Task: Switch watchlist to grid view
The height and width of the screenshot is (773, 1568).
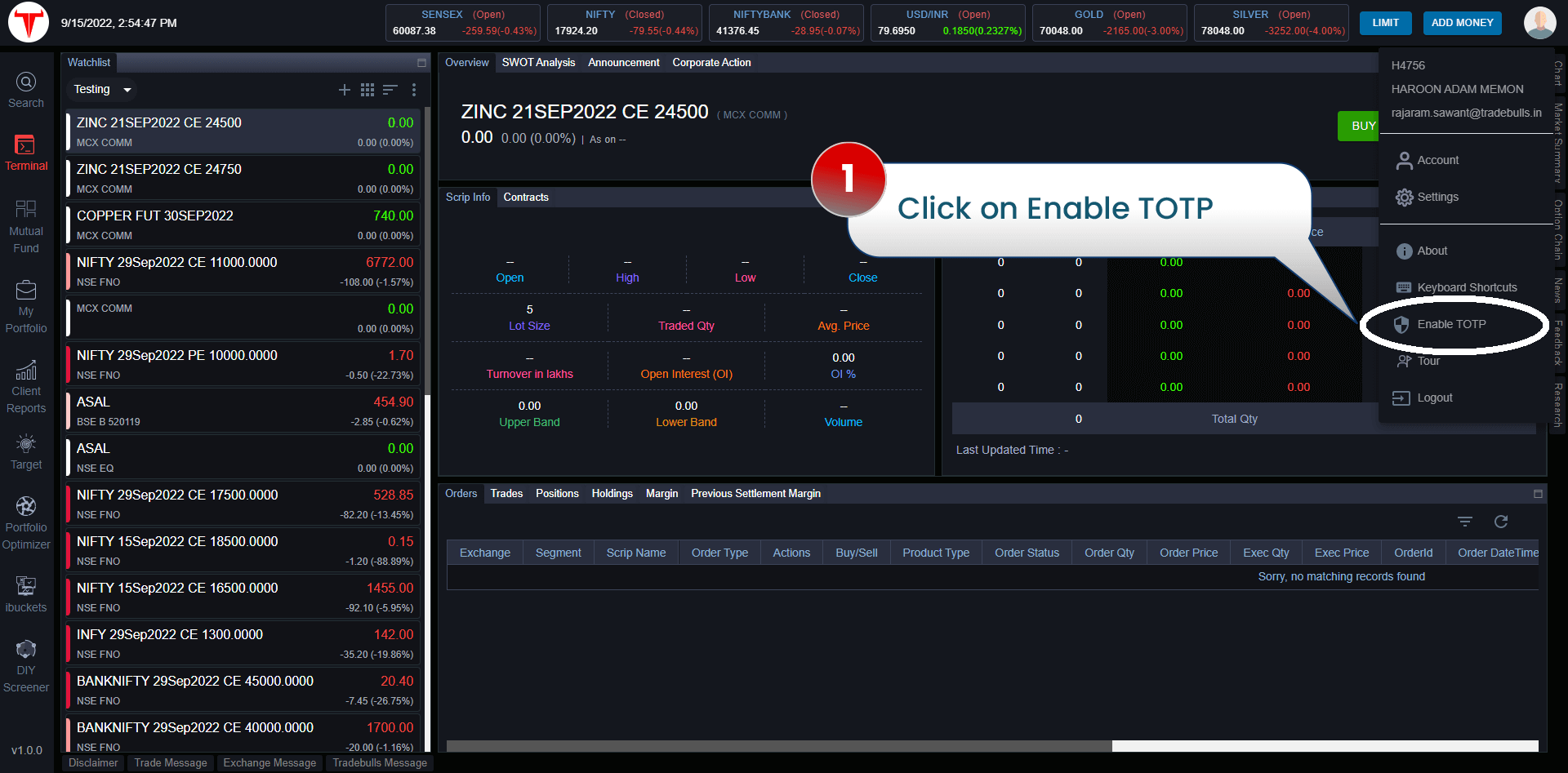Action: click(367, 90)
